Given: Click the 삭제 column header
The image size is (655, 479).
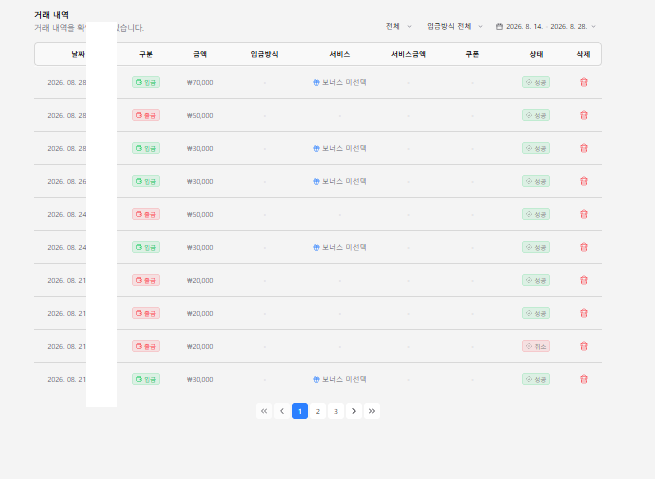Looking at the screenshot, I should click(x=583, y=54).
